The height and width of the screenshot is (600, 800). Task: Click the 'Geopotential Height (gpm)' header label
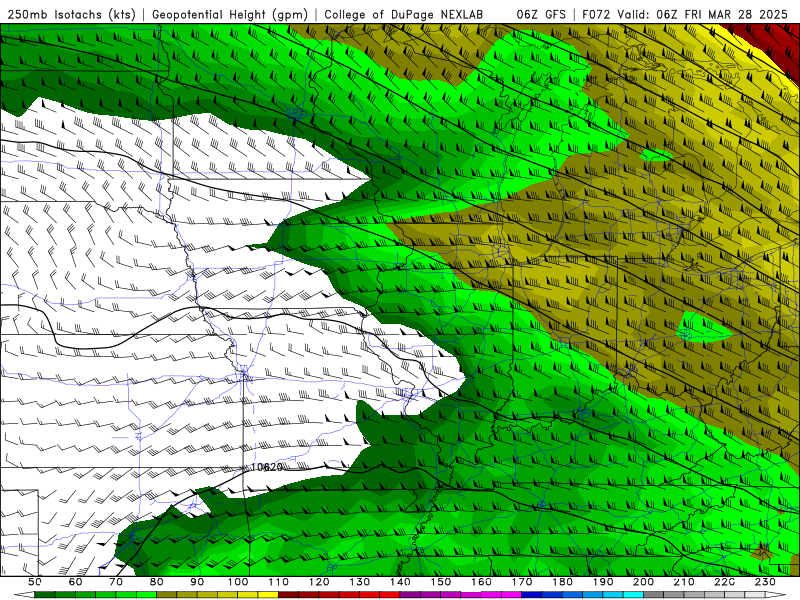230,14
